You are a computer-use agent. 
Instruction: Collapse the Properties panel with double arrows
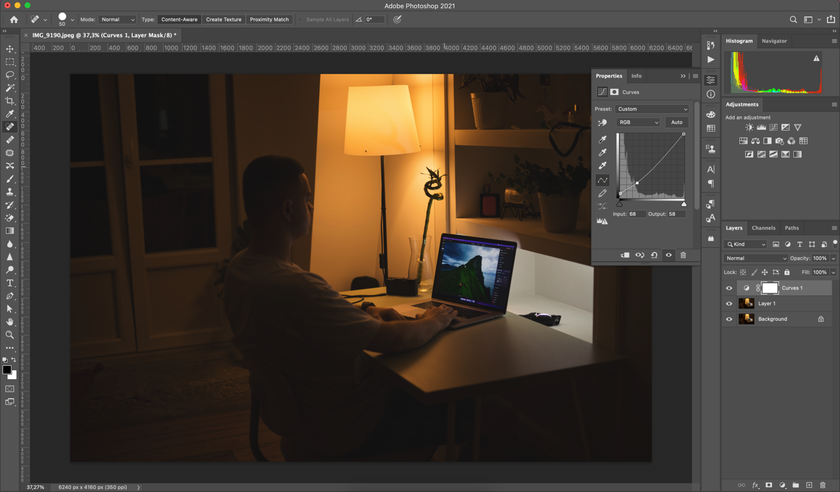683,76
